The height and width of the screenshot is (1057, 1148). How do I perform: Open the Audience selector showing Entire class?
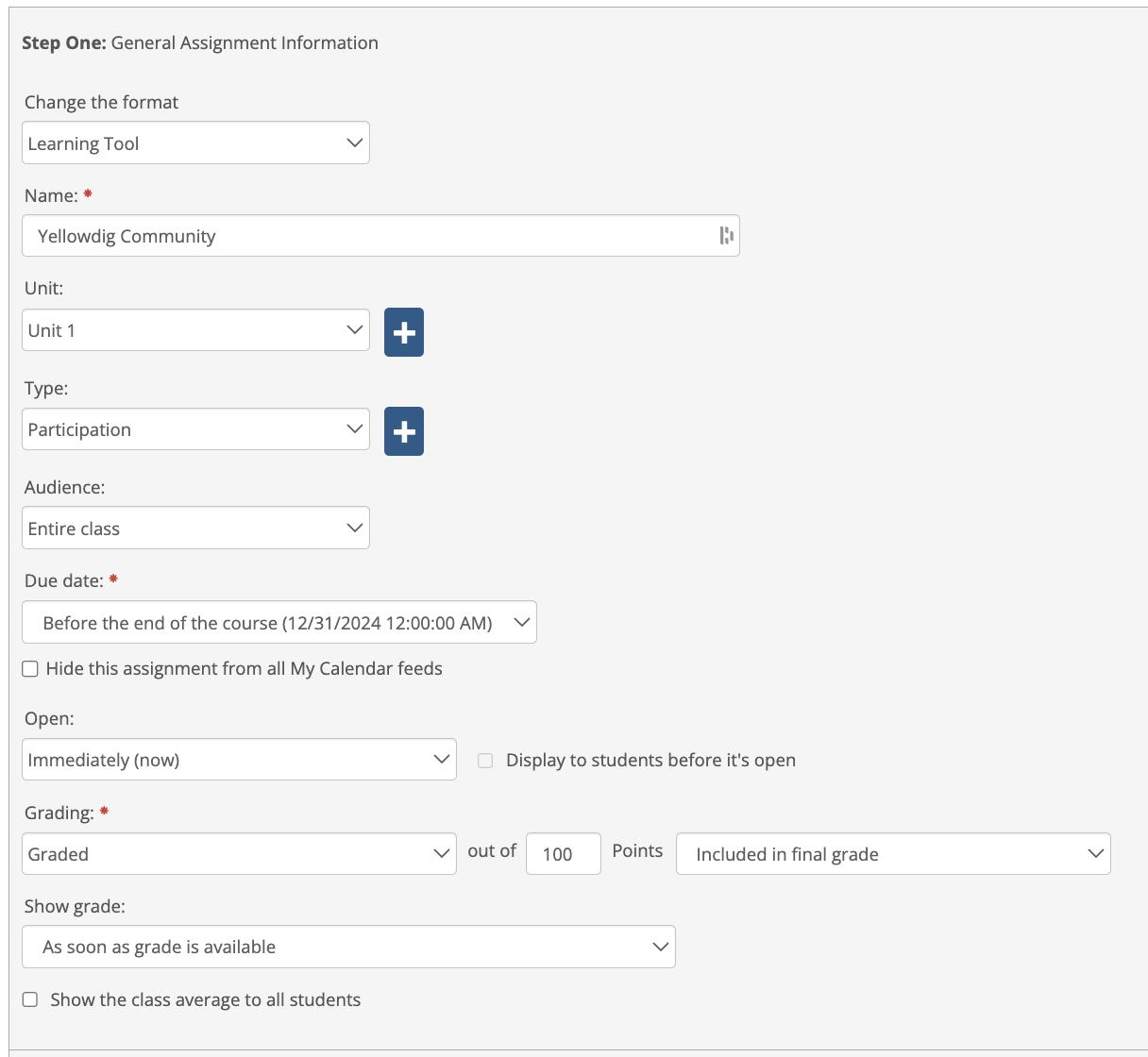point(195,528)
